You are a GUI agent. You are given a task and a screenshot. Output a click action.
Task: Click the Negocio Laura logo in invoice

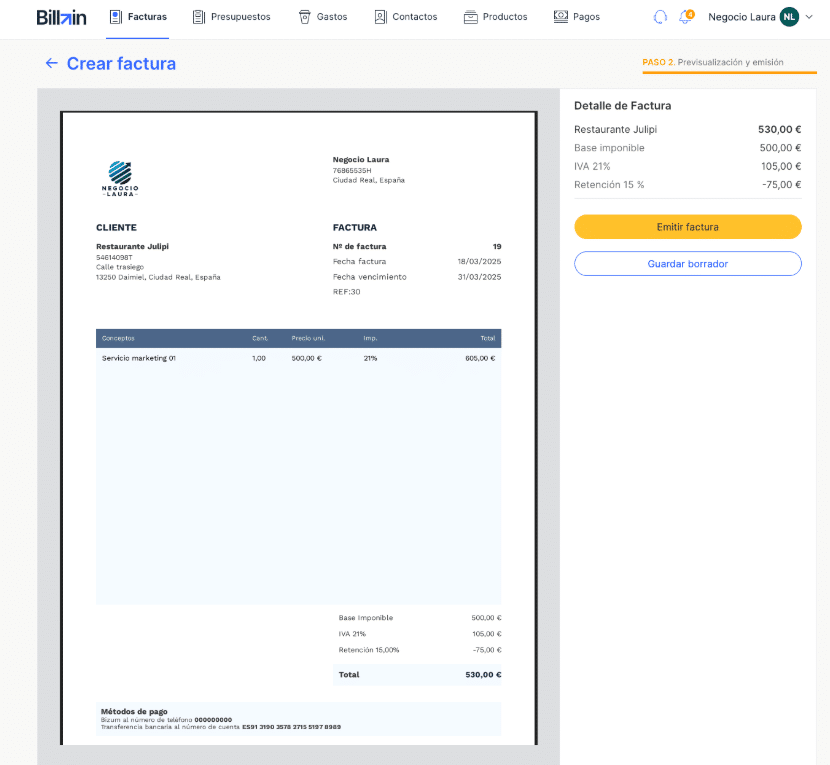pos(120,177)
